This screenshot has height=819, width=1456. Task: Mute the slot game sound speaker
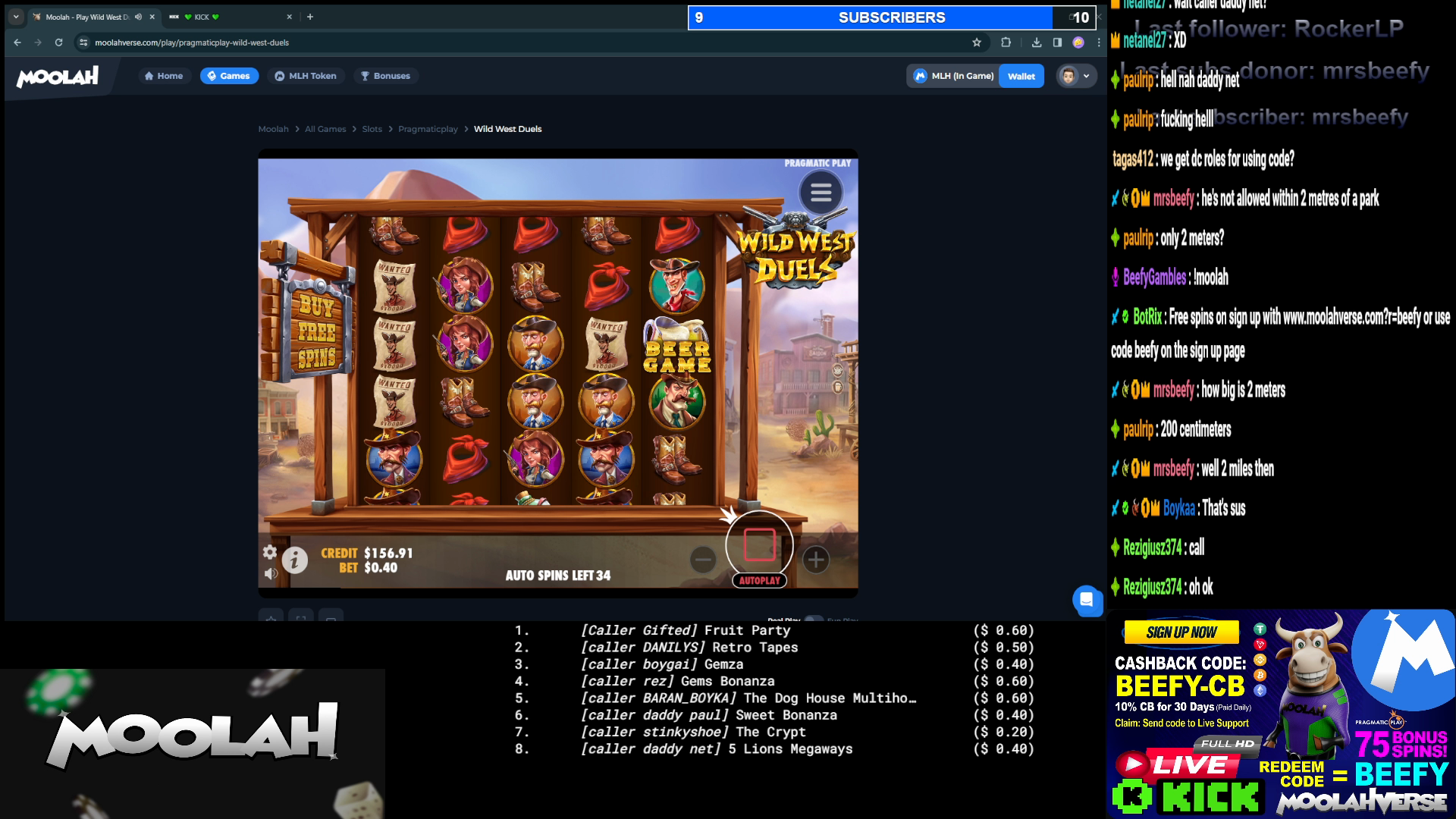coord(270,573)
